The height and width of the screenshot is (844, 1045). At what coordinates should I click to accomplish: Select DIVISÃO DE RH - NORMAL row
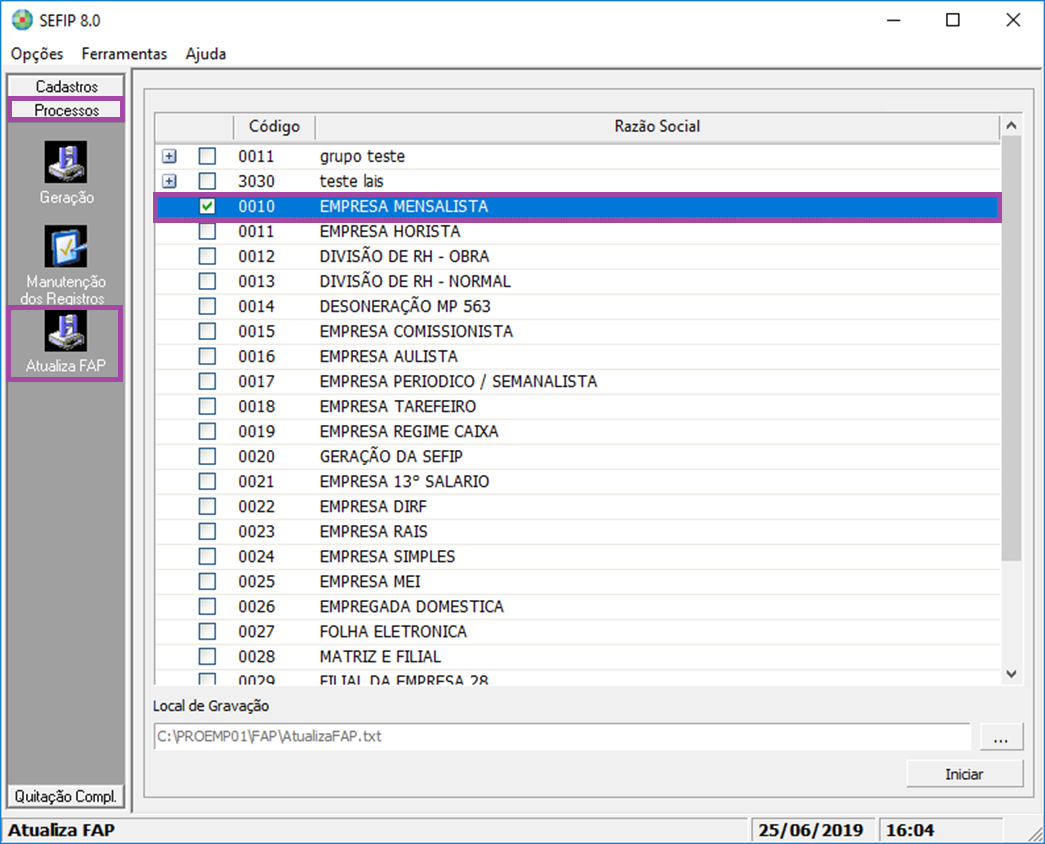578,281
